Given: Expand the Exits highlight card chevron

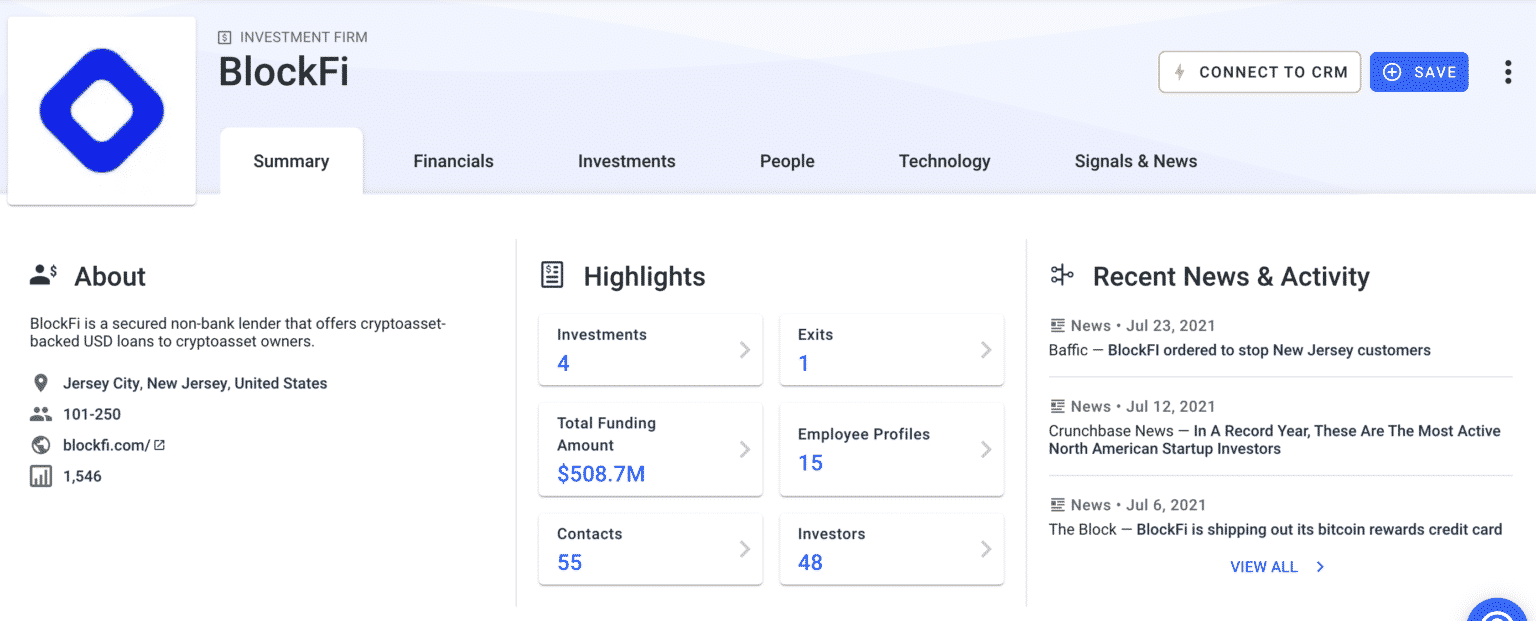Looking at the screenshot, I should tap(985, 349).
